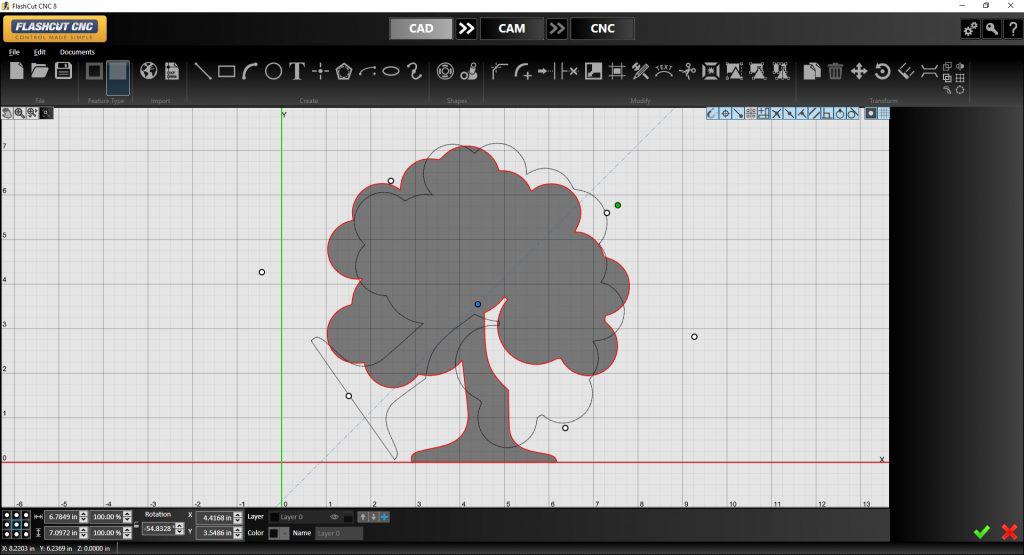Image resolution: width=1024 pixels, height=555 pixels.
Task: Choose the Circle drawing tool
Action: click(273, 71)
